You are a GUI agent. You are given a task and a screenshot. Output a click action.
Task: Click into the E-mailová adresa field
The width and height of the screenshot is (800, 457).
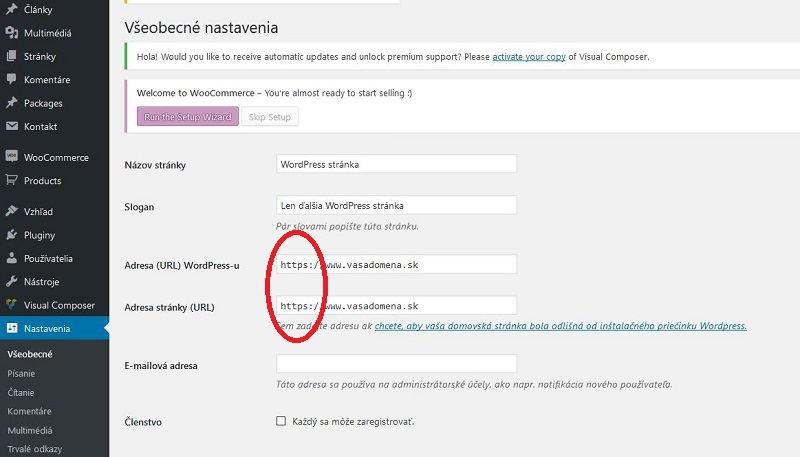click(x=396, y=365)
